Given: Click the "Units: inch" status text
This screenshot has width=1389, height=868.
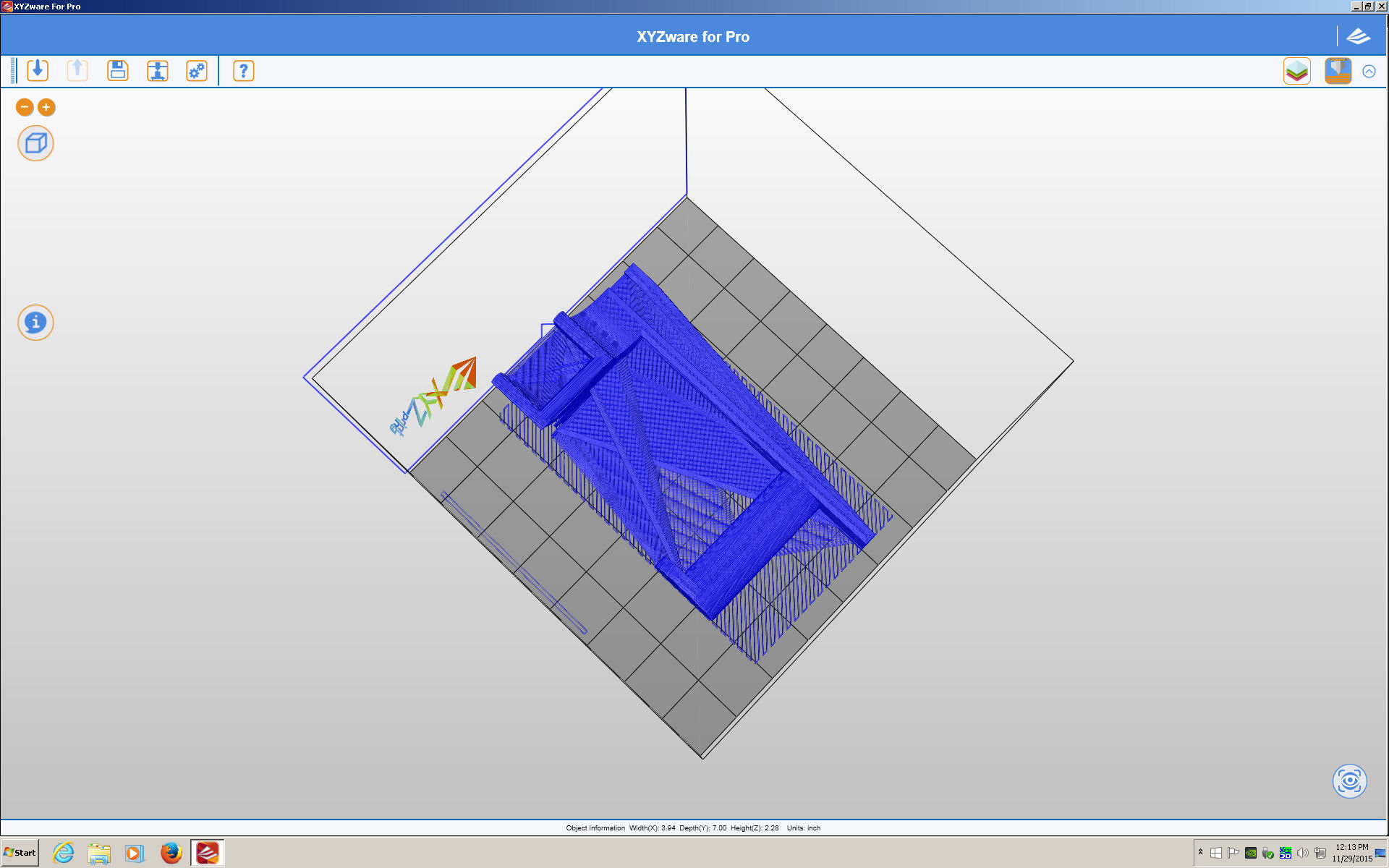Looking at the screenshot, I should [804, 828].
